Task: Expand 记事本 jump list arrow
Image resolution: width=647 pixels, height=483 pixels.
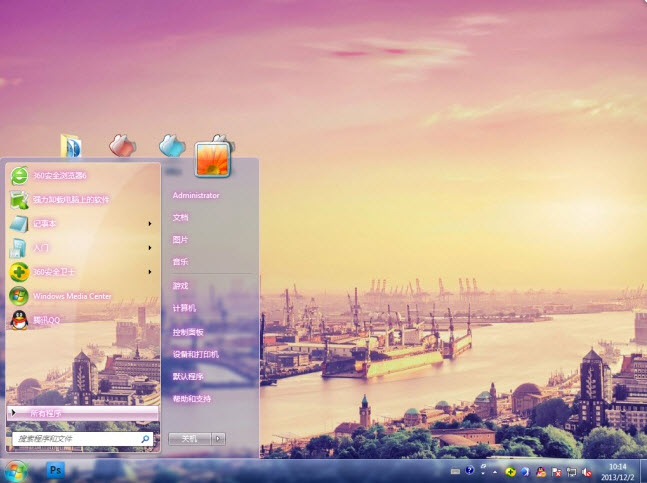Action: coord(150,224)
